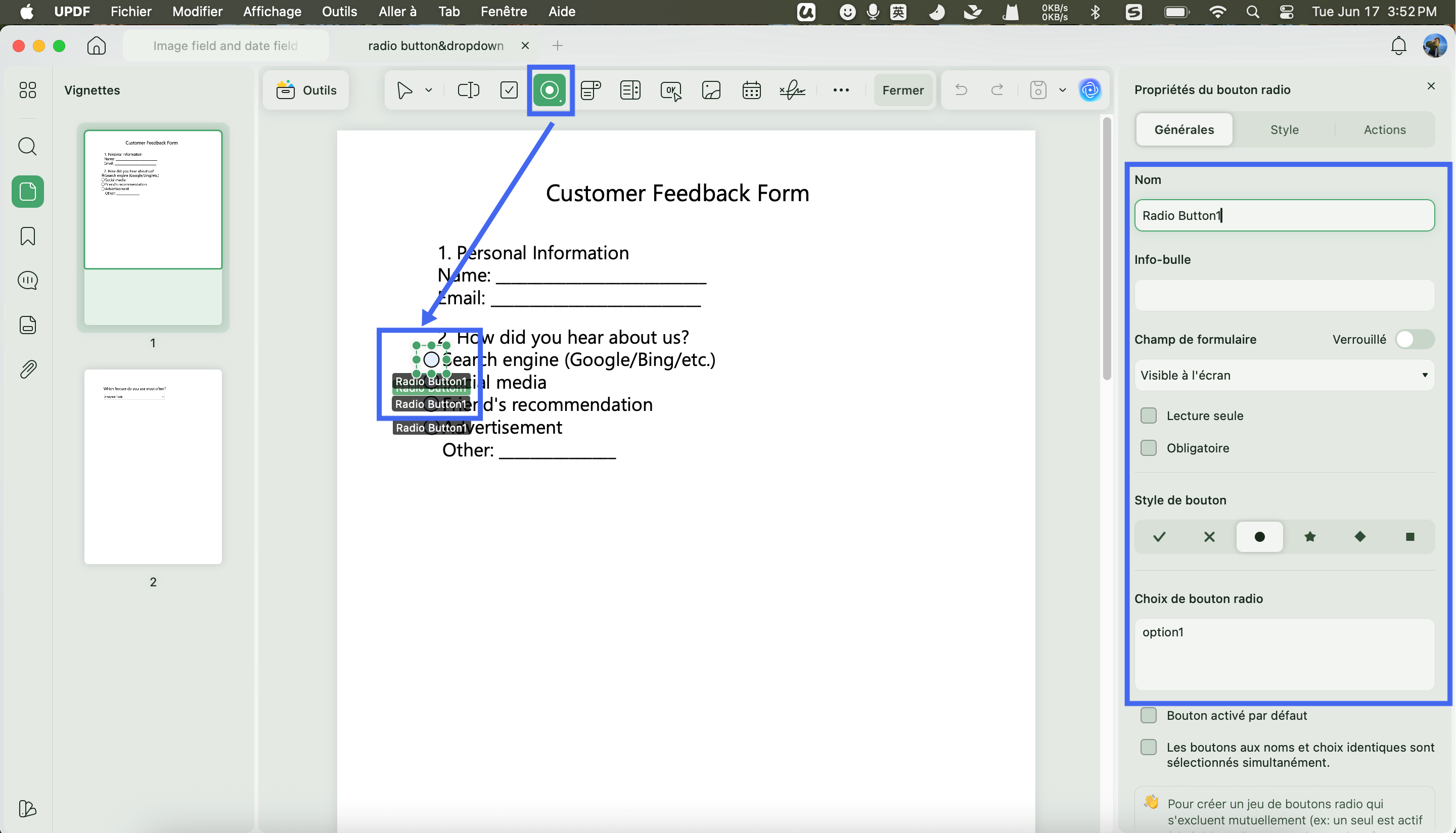
Task: Select the radio button form tool
Action: point(550,90)
